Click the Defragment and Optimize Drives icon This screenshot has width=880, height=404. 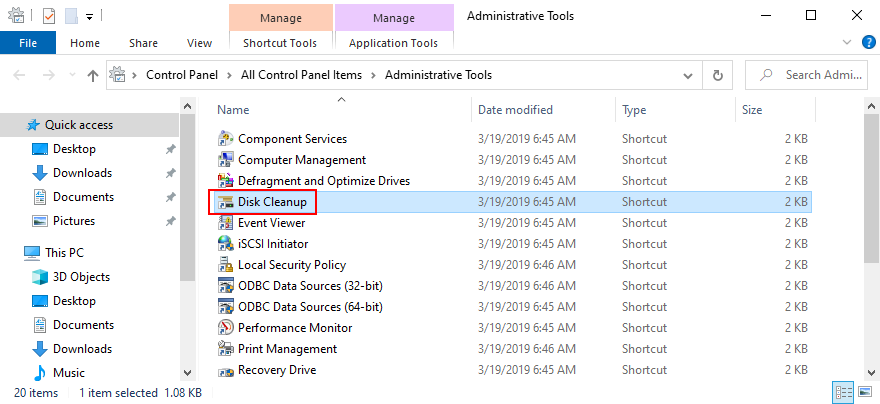tap(226, 181)
